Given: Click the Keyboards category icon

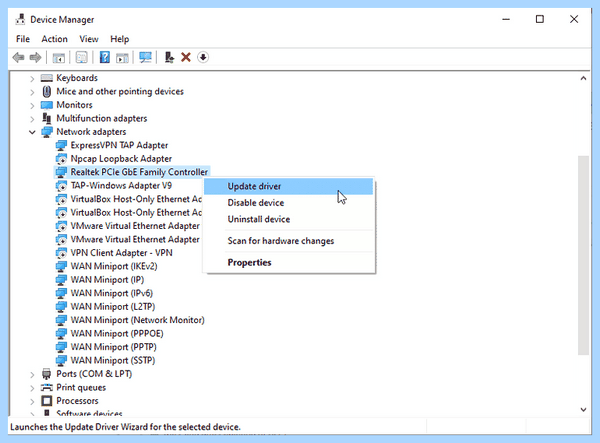Looking at the screenshot, I should (47, 78).
